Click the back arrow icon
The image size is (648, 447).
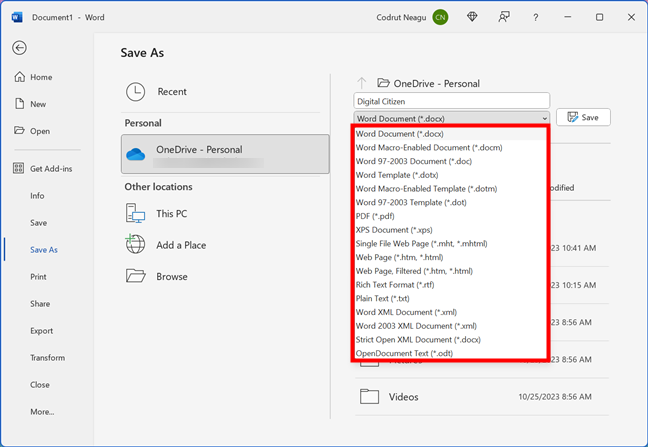tap(19, 47)
